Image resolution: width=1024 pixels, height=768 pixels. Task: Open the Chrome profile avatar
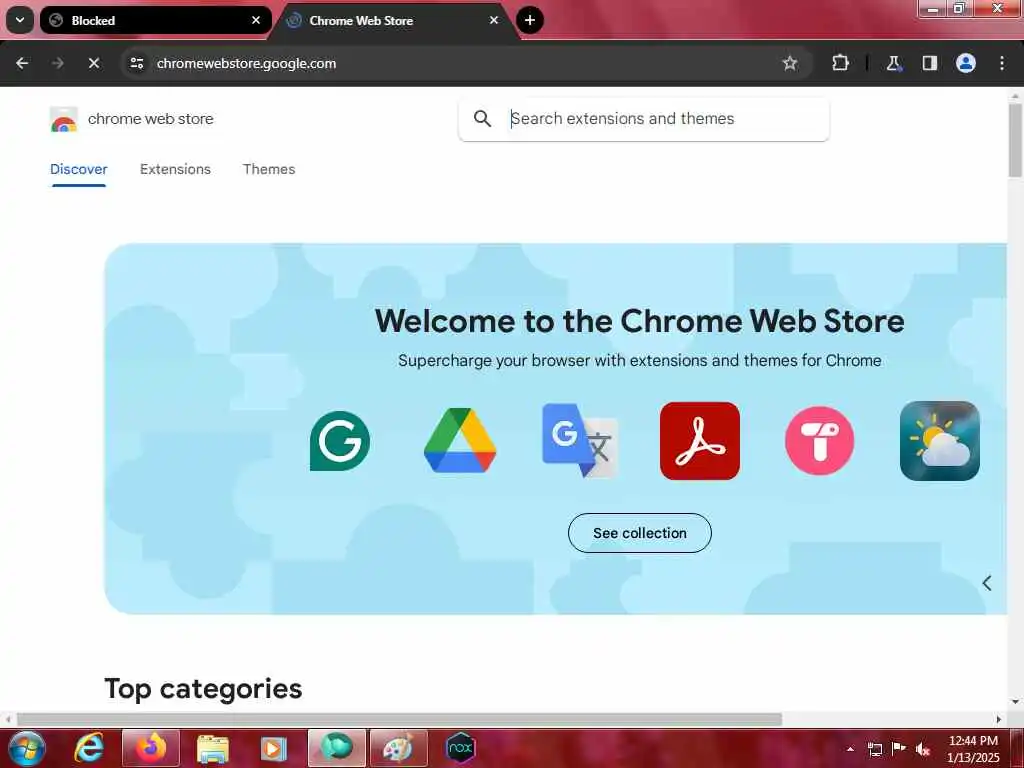click(x=966, y=63)
